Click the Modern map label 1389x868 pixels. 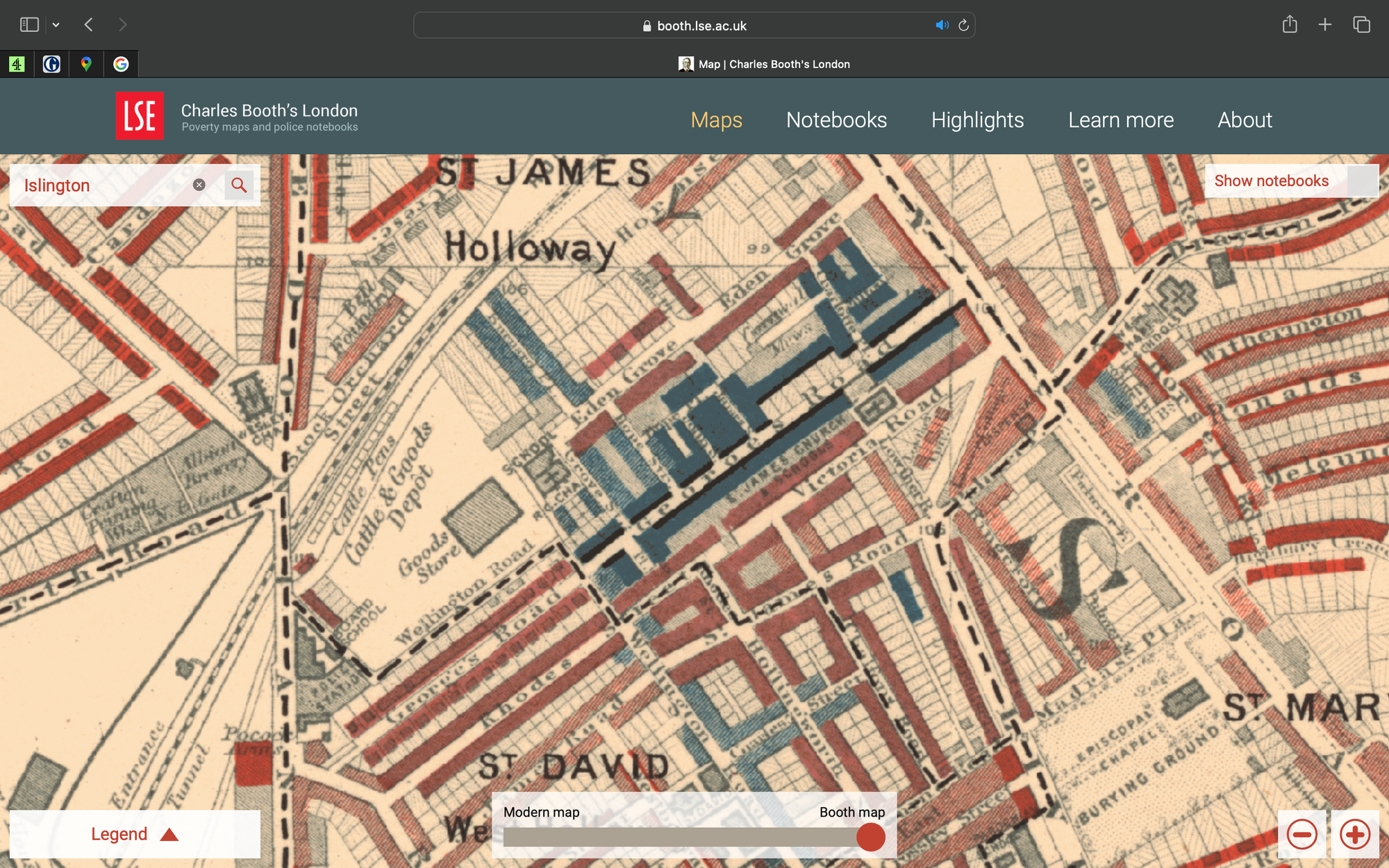(x=541, y=812)
